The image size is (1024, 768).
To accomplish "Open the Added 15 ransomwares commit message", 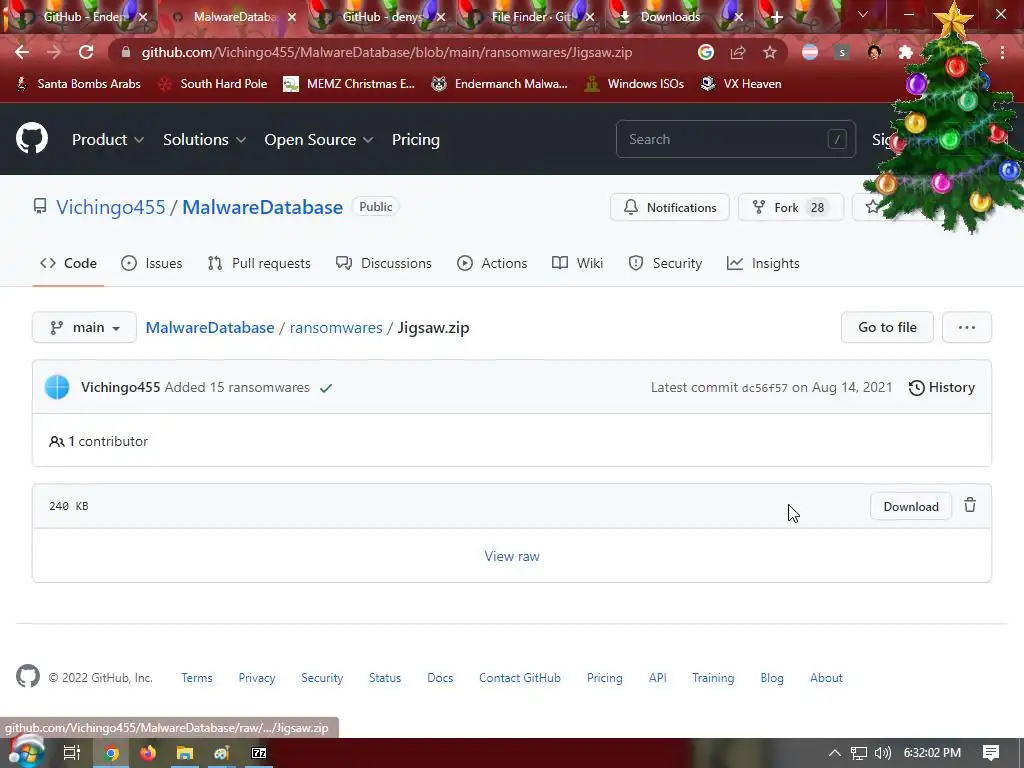I will (x=237, y=387).
